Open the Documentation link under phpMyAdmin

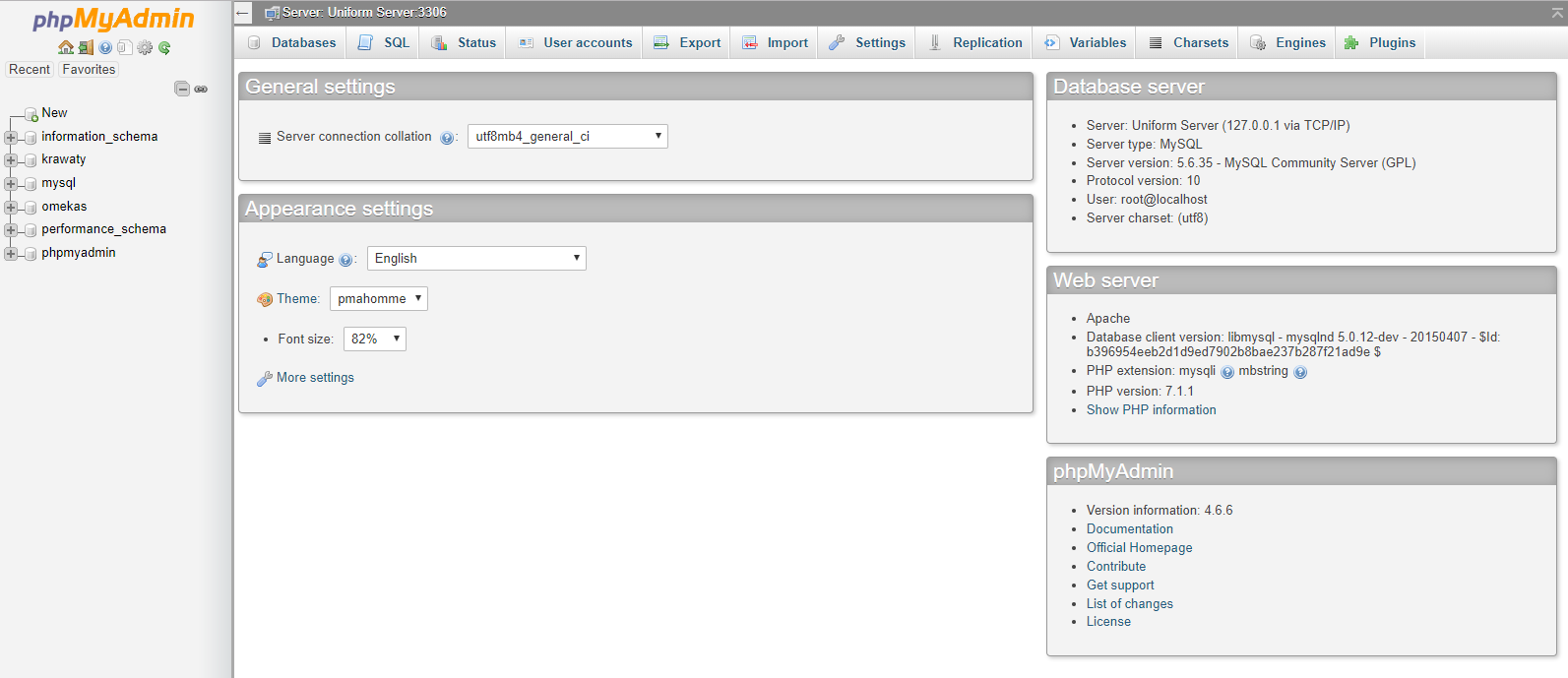pyautogui.click(x=1130, y=529)
